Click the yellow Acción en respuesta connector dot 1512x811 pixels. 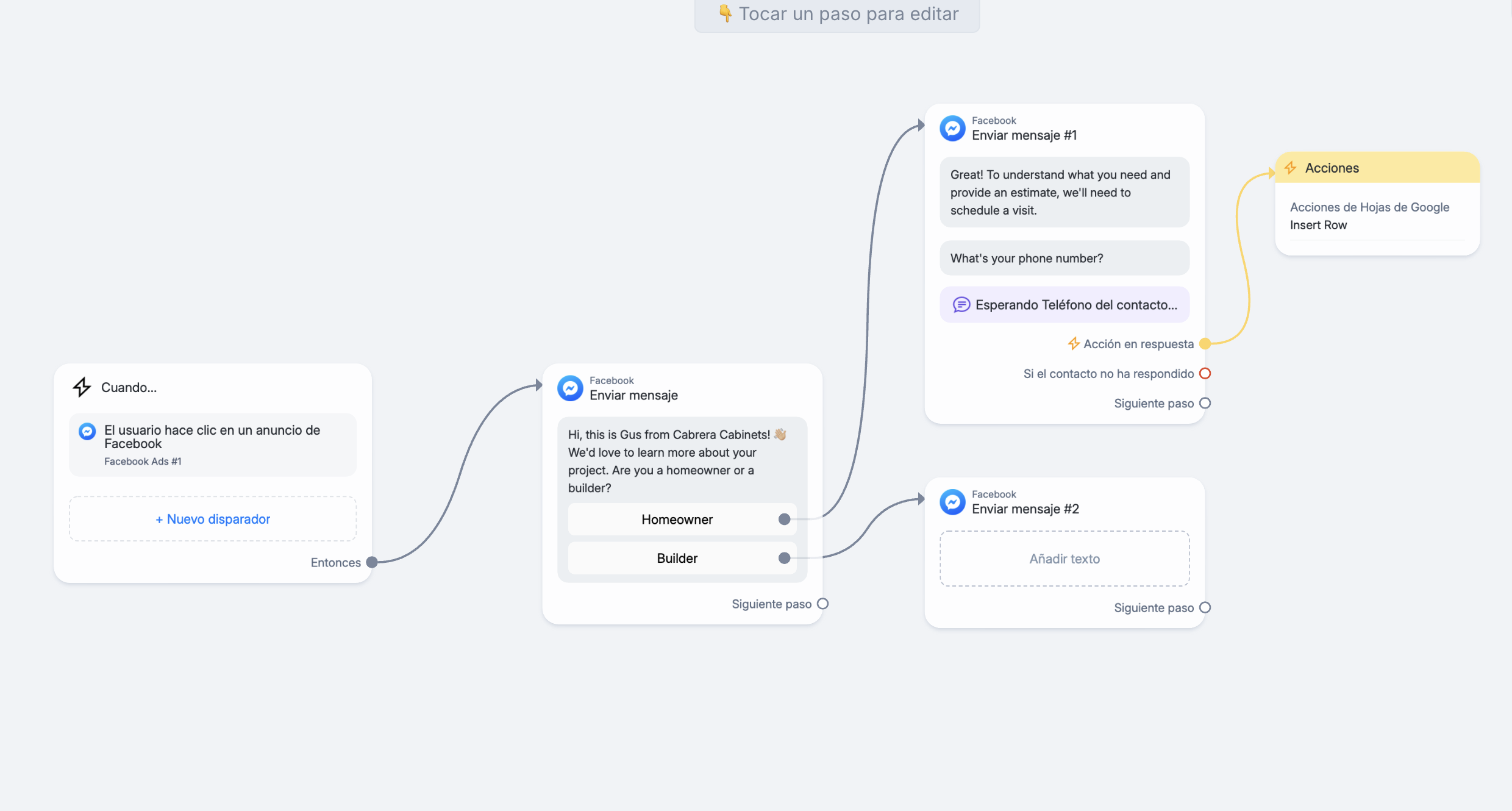(x=1205, y=344)
